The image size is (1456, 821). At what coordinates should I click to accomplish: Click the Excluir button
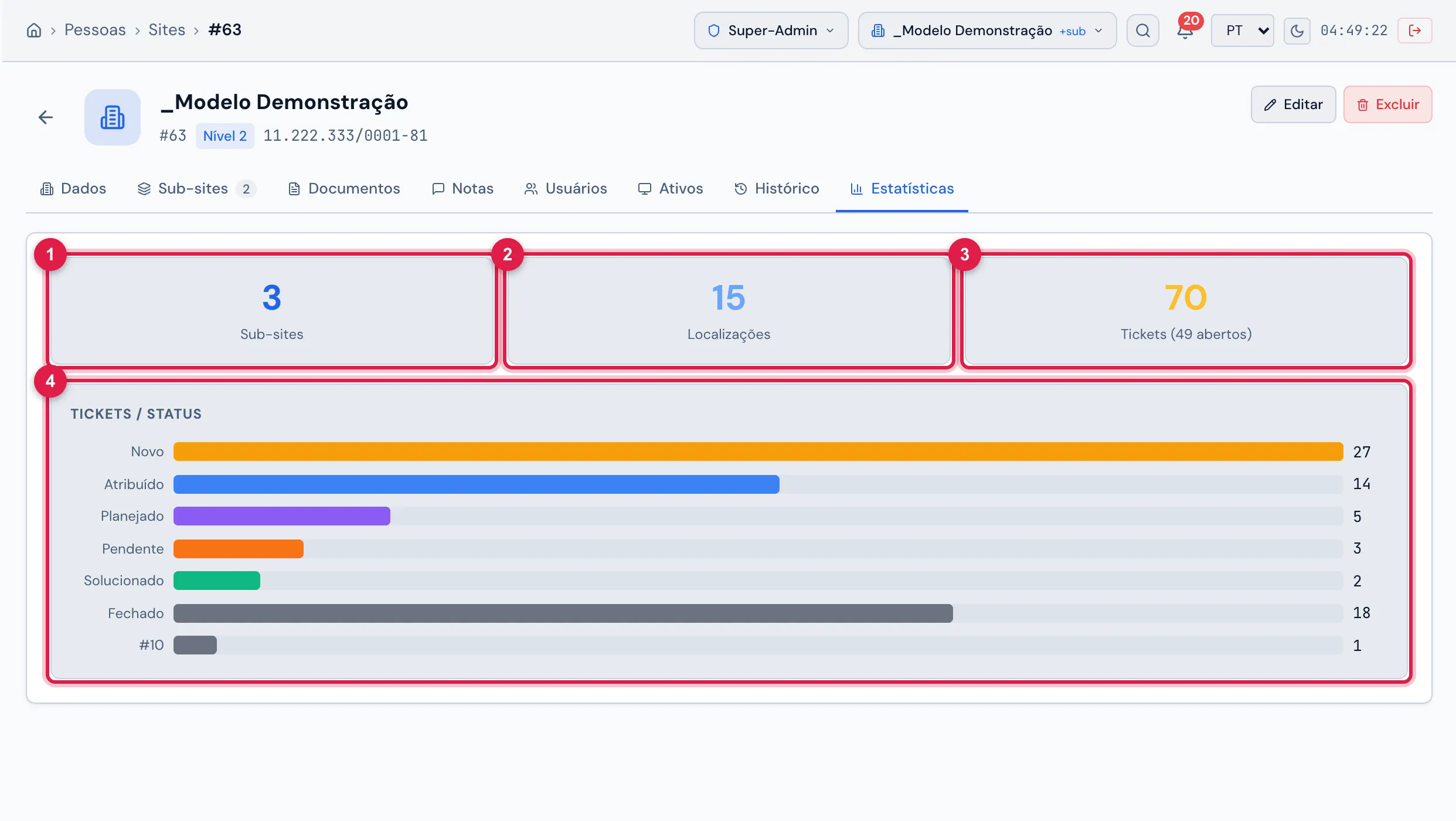click(x=1387, y=104)
